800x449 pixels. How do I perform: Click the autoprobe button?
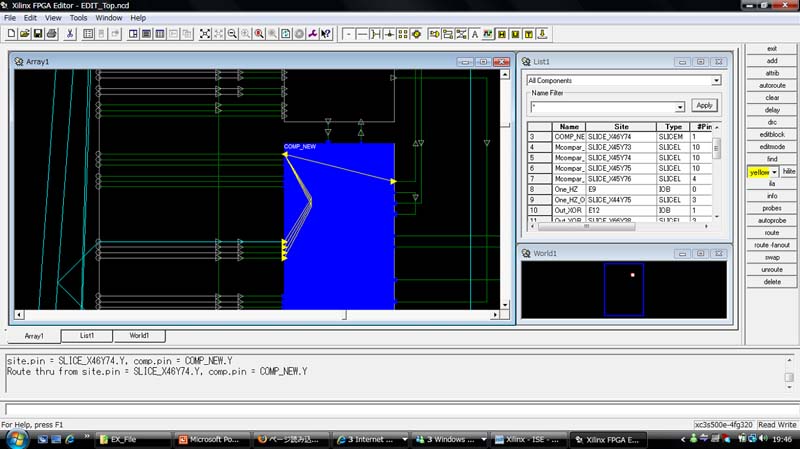[x=771, y=220]
